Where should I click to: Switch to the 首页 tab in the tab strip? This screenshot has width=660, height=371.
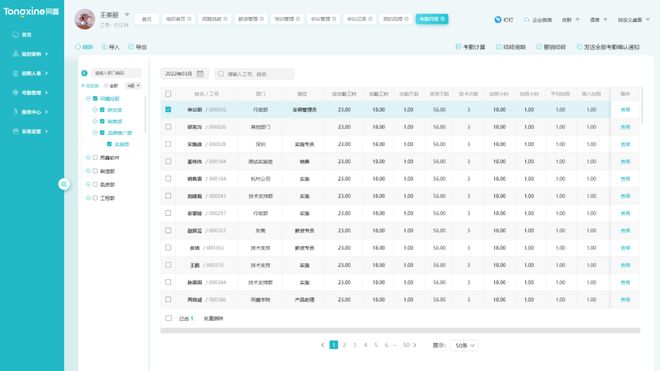(146, 19)
